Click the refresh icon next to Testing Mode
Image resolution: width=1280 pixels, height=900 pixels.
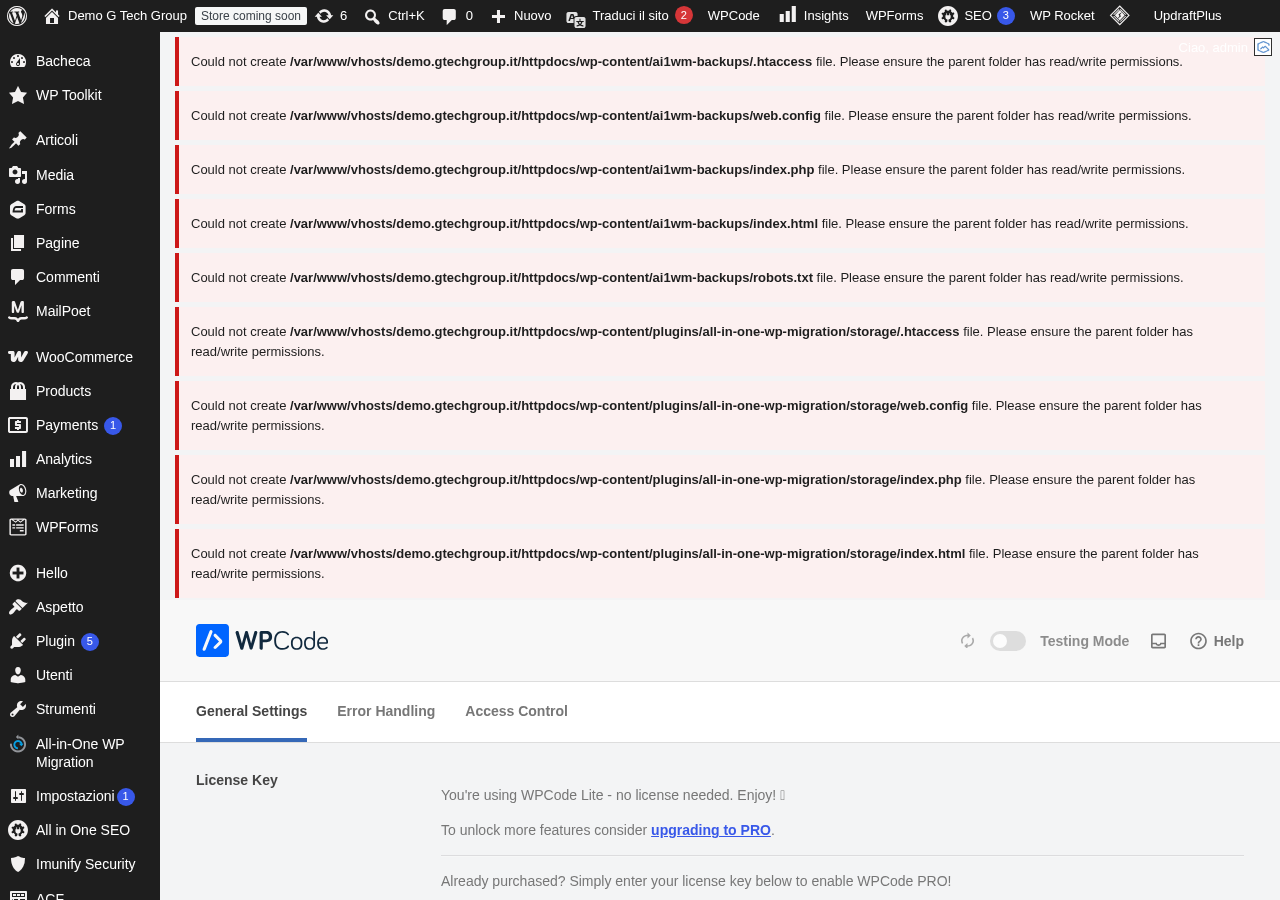[967, 641]
